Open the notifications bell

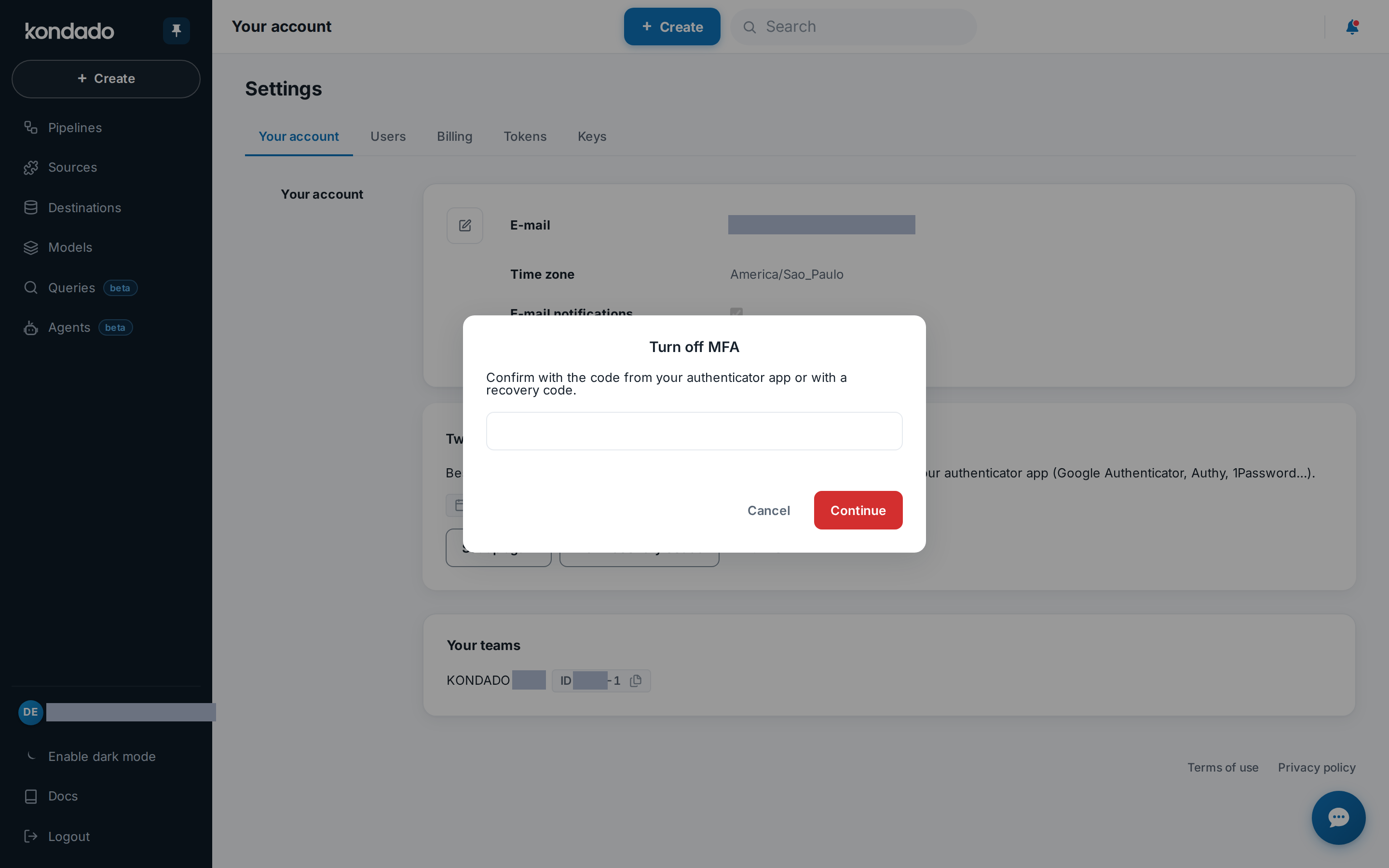1352,27
